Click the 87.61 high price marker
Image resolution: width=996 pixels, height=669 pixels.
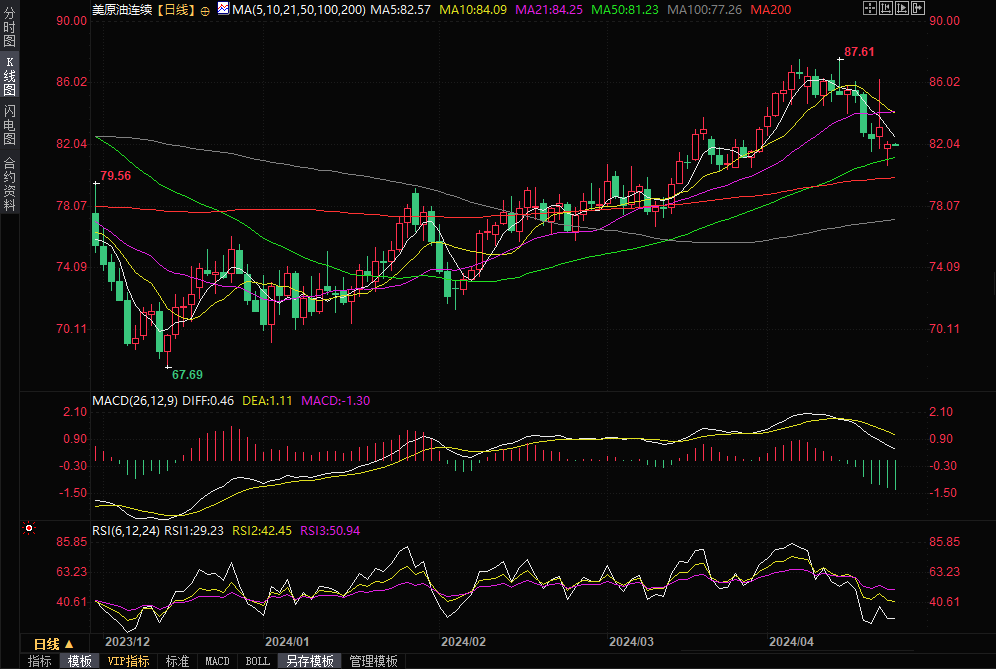859,51
